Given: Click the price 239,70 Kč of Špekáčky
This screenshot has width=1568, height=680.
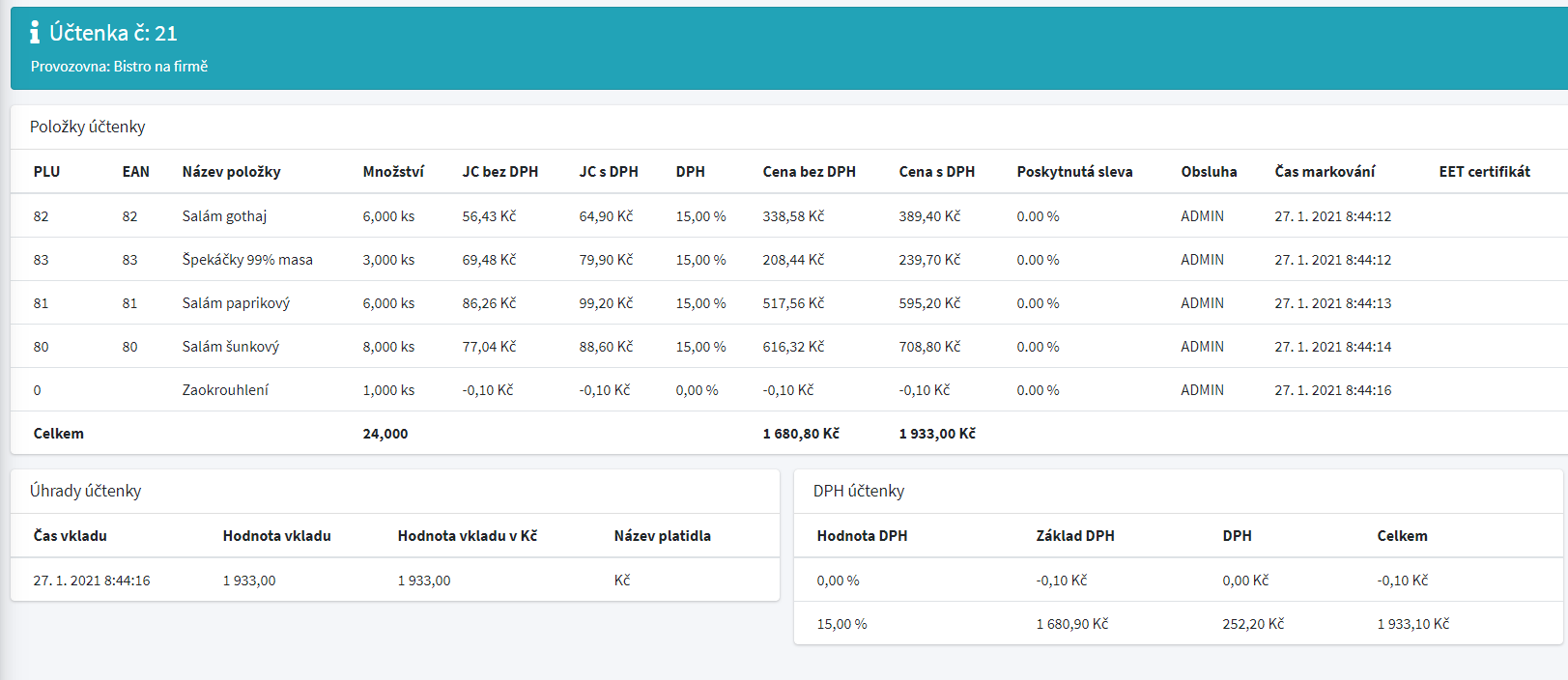Looking at the screenshot, I should point(929,260).
